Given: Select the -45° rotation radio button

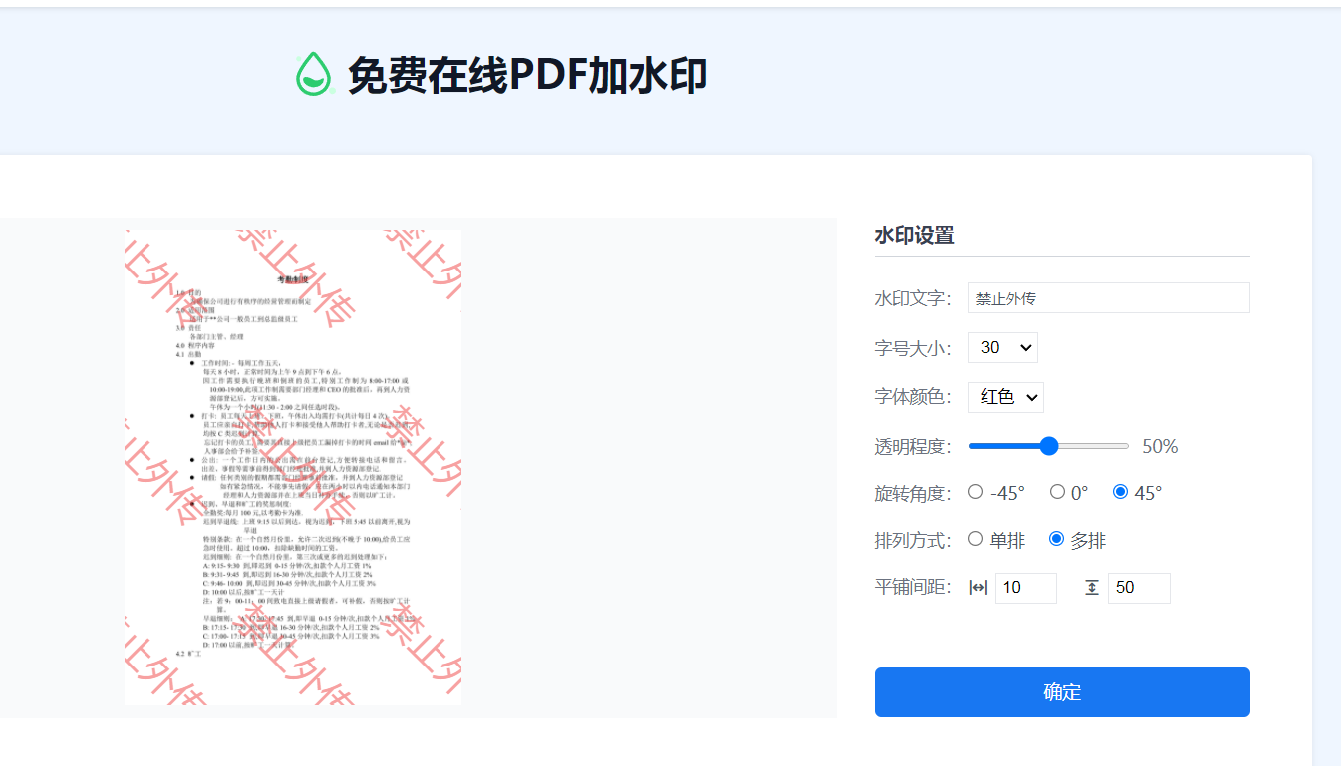Looking at the screenshot, I should [x=976, y=492].
